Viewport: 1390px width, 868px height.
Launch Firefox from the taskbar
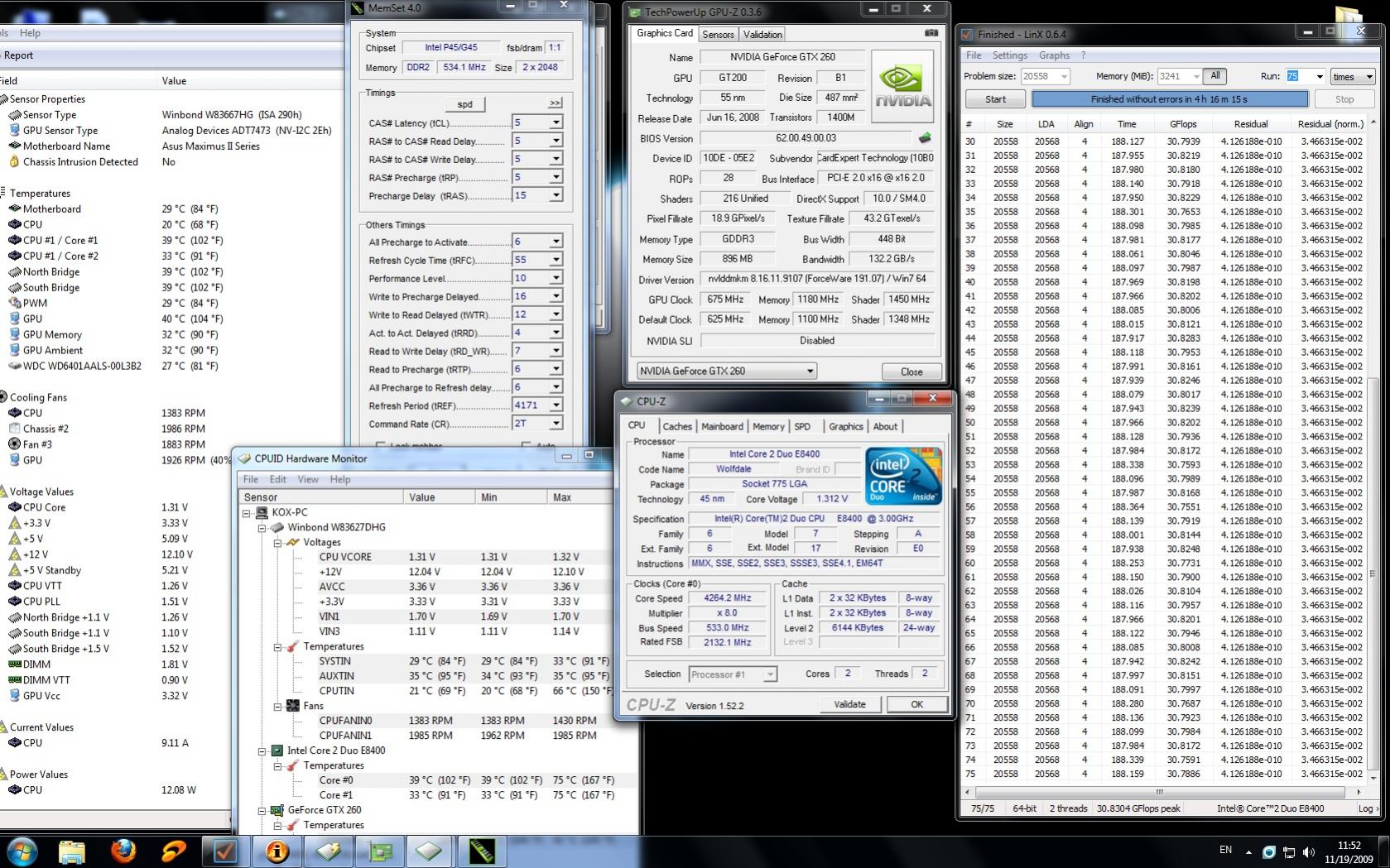pos(123,851)
